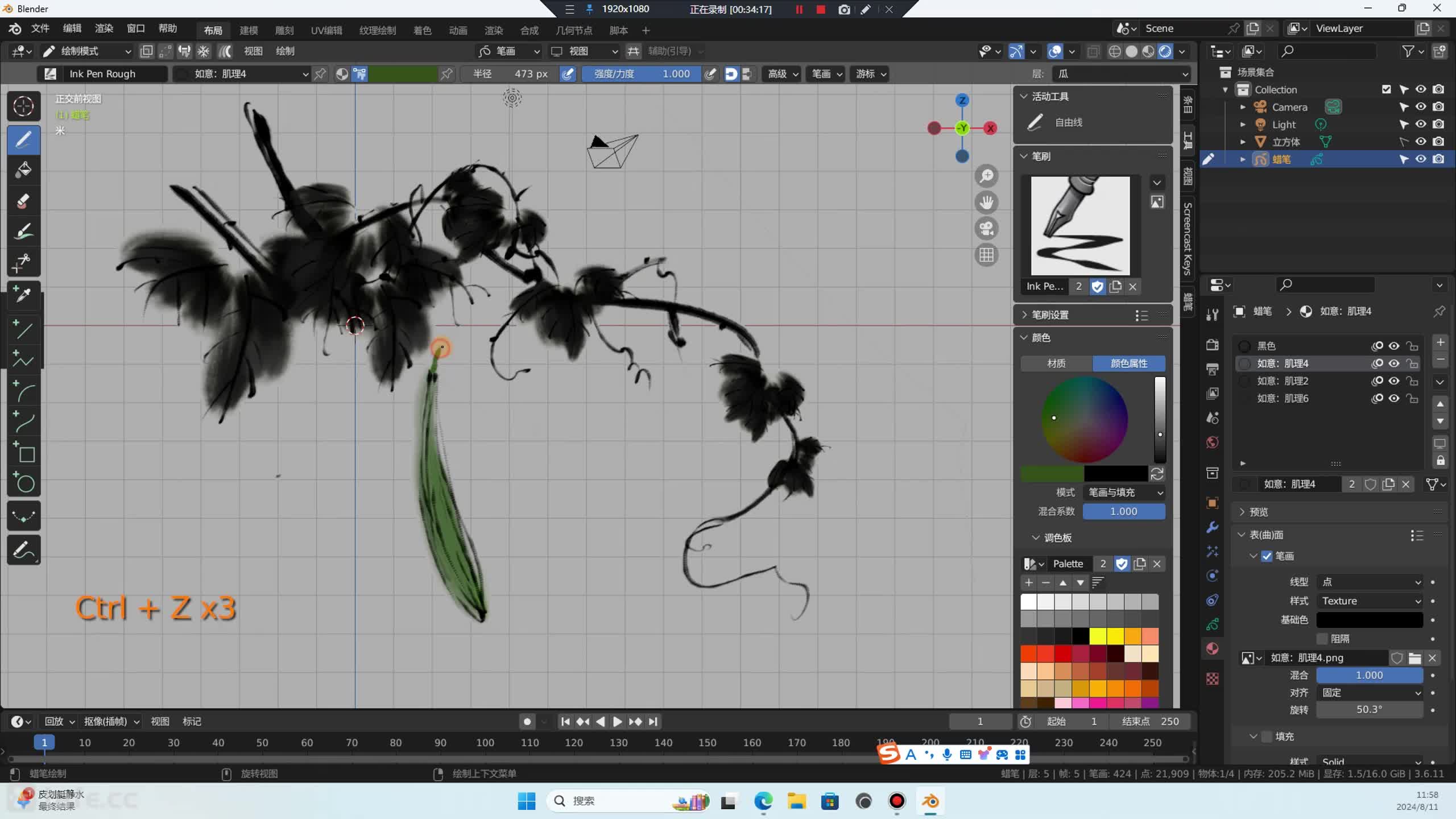Toggle visibility of 如意: 肌理2 material
Screen dimensions: 1456x819
pos(1394,381)
